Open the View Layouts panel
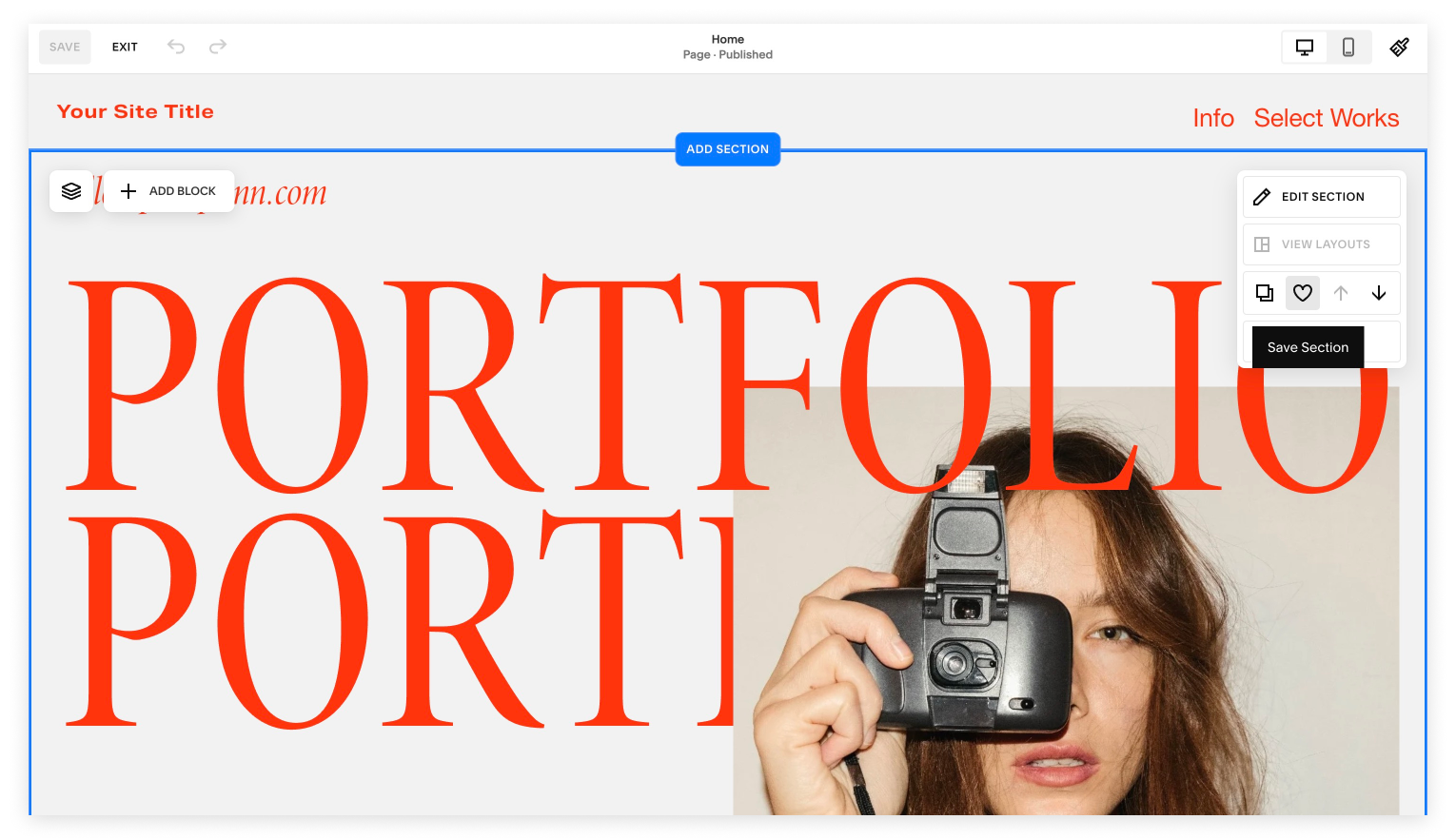 tap(1321, 244)
